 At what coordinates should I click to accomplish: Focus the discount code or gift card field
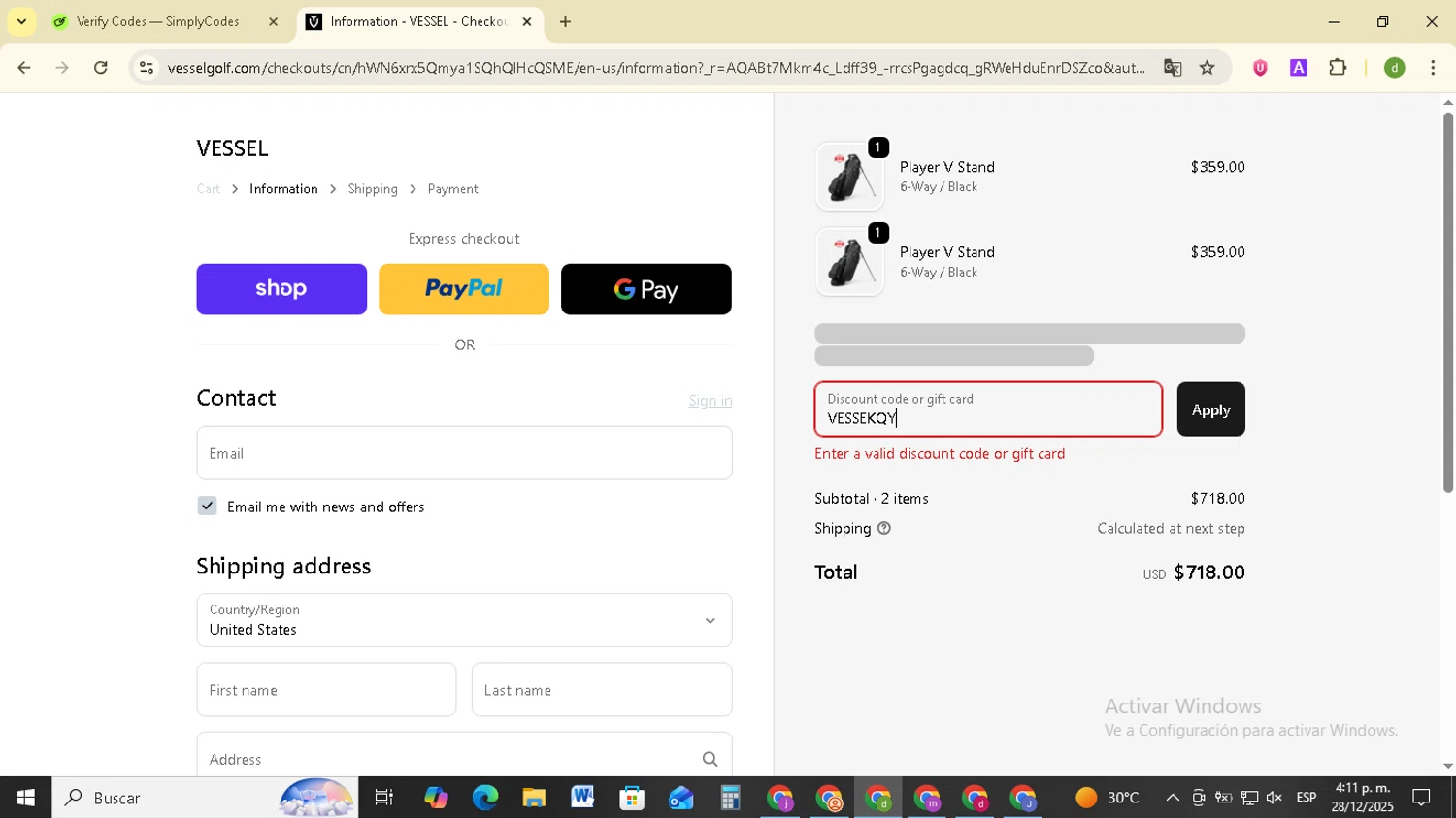click(x=988, y=409)
